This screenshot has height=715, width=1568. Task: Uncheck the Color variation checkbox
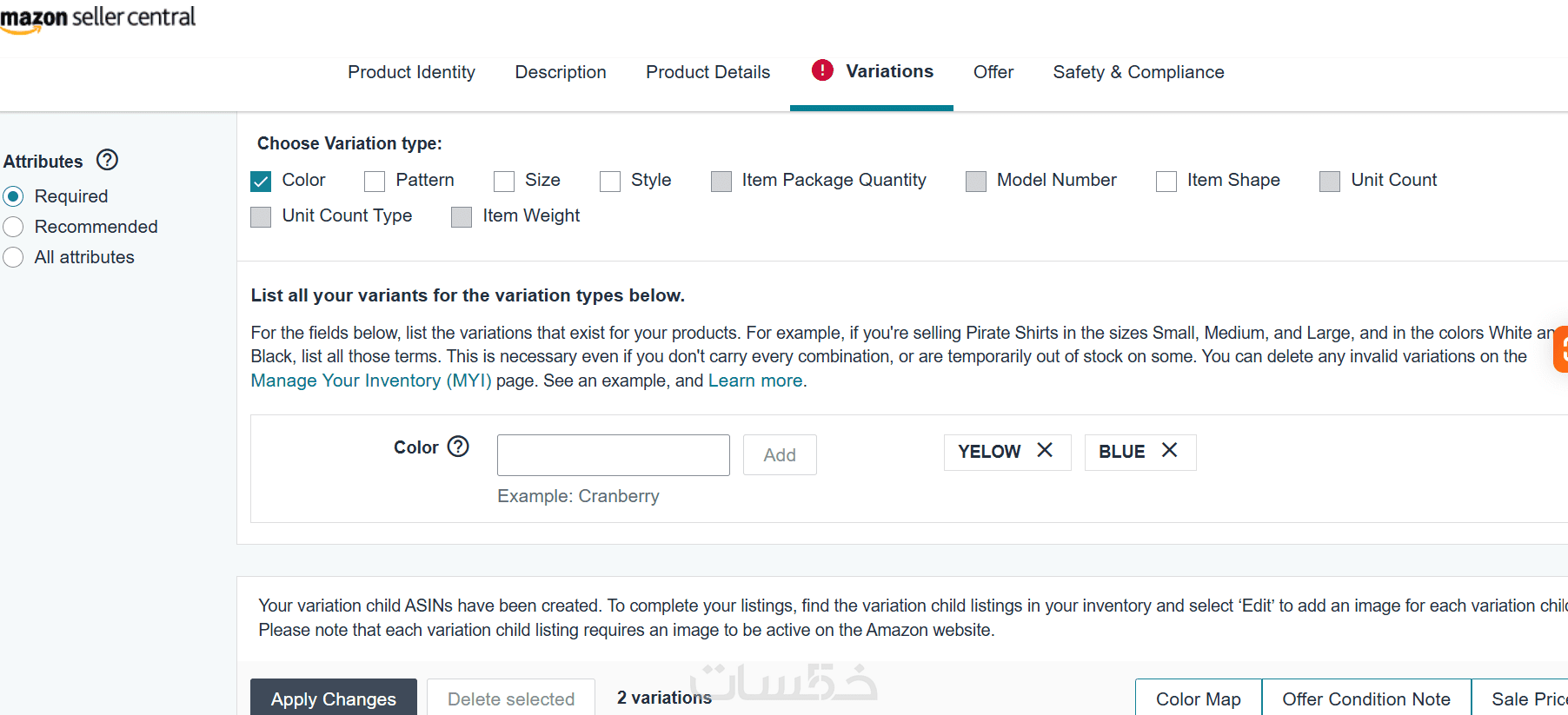(261, 181)
